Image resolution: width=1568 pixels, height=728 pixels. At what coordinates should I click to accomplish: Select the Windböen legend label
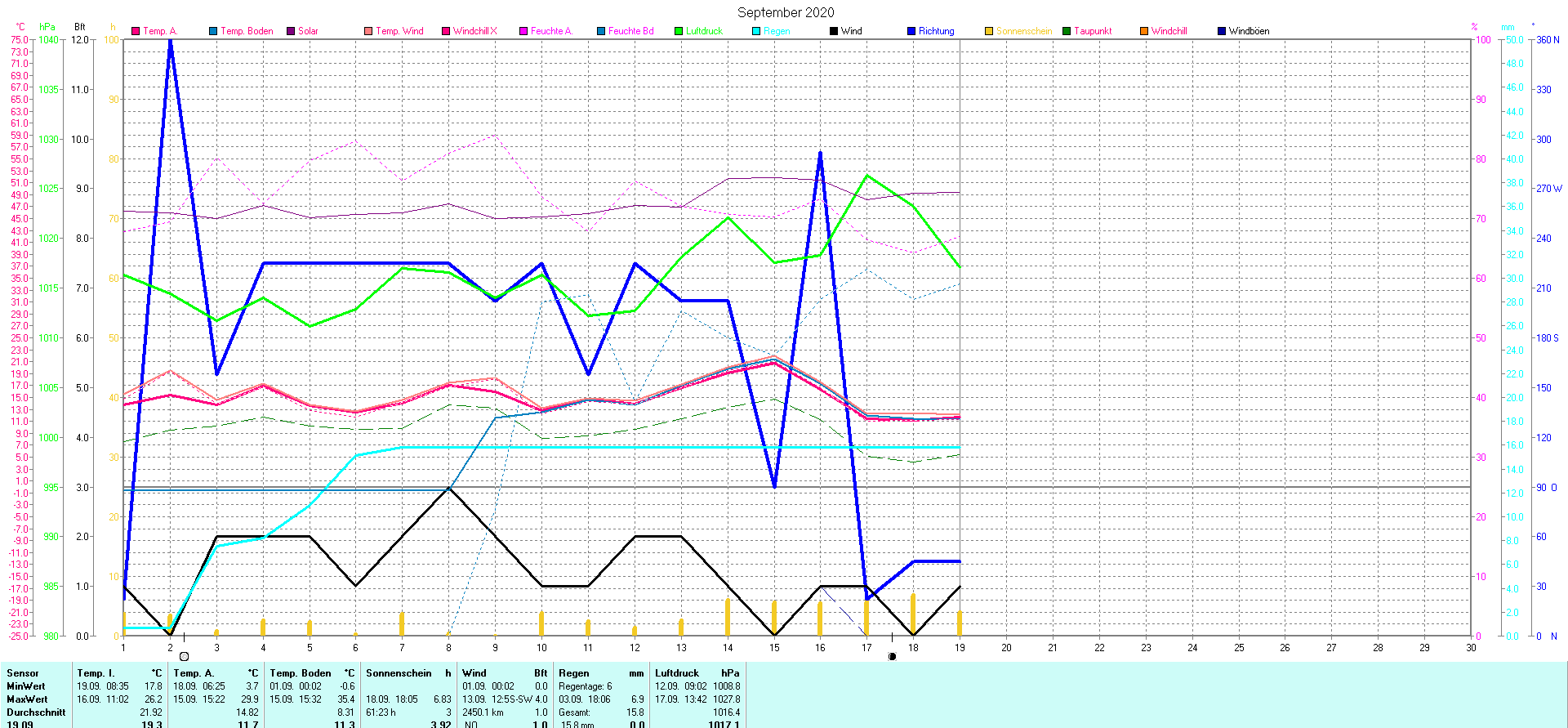coord(1249,31)
